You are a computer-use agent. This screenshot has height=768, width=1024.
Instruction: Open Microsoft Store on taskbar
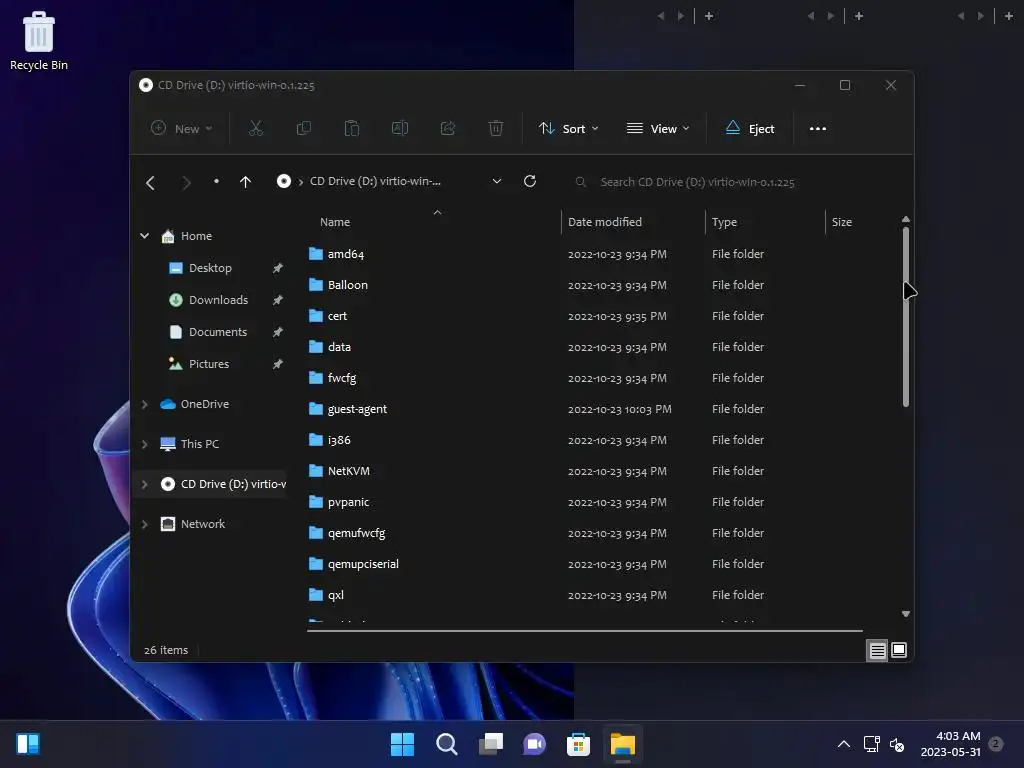(x=578, y=744)
